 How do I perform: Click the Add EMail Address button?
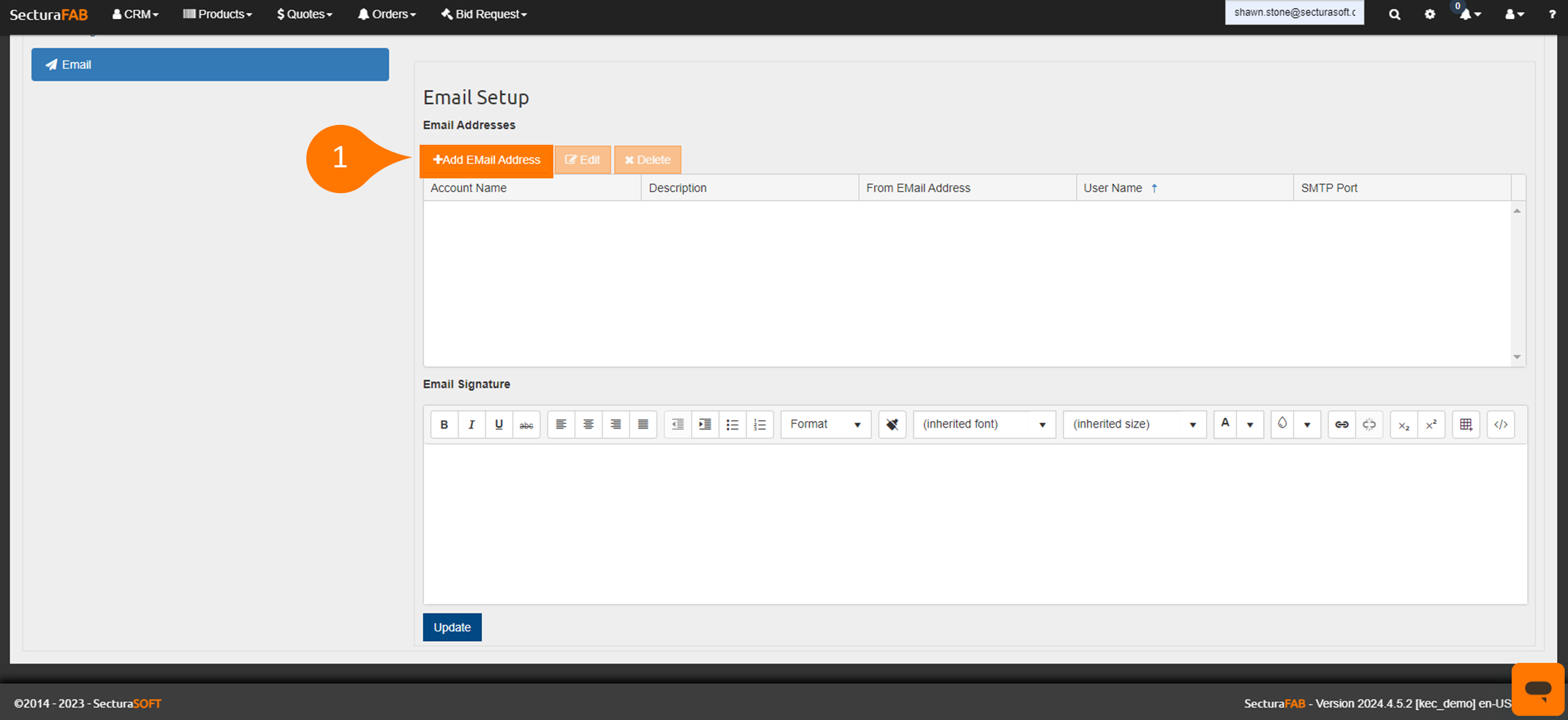pyautogui.click(x=486, y=160)
